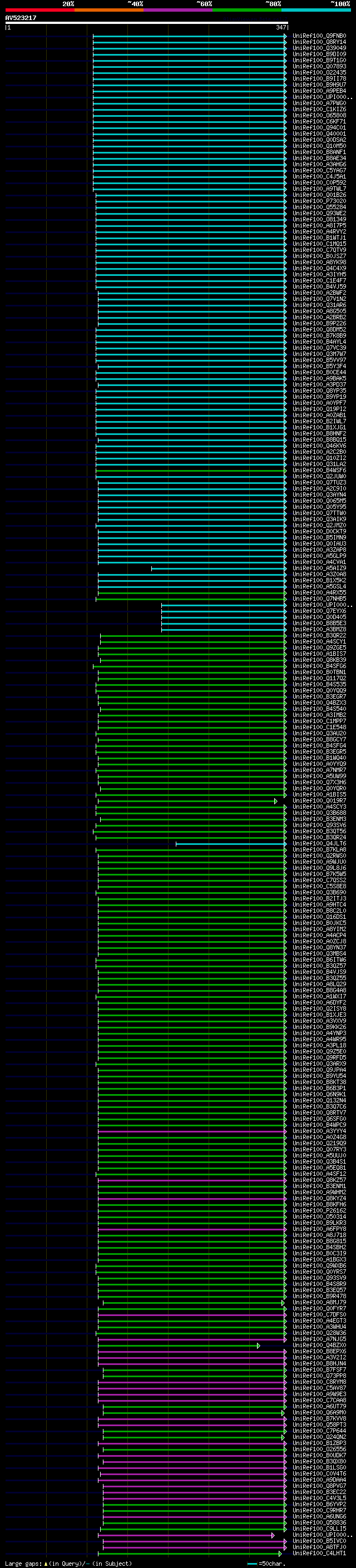Open hit UniRef100_Q8RY14
The height and width of the screenshot is (1568, 356).
[319, 42]
